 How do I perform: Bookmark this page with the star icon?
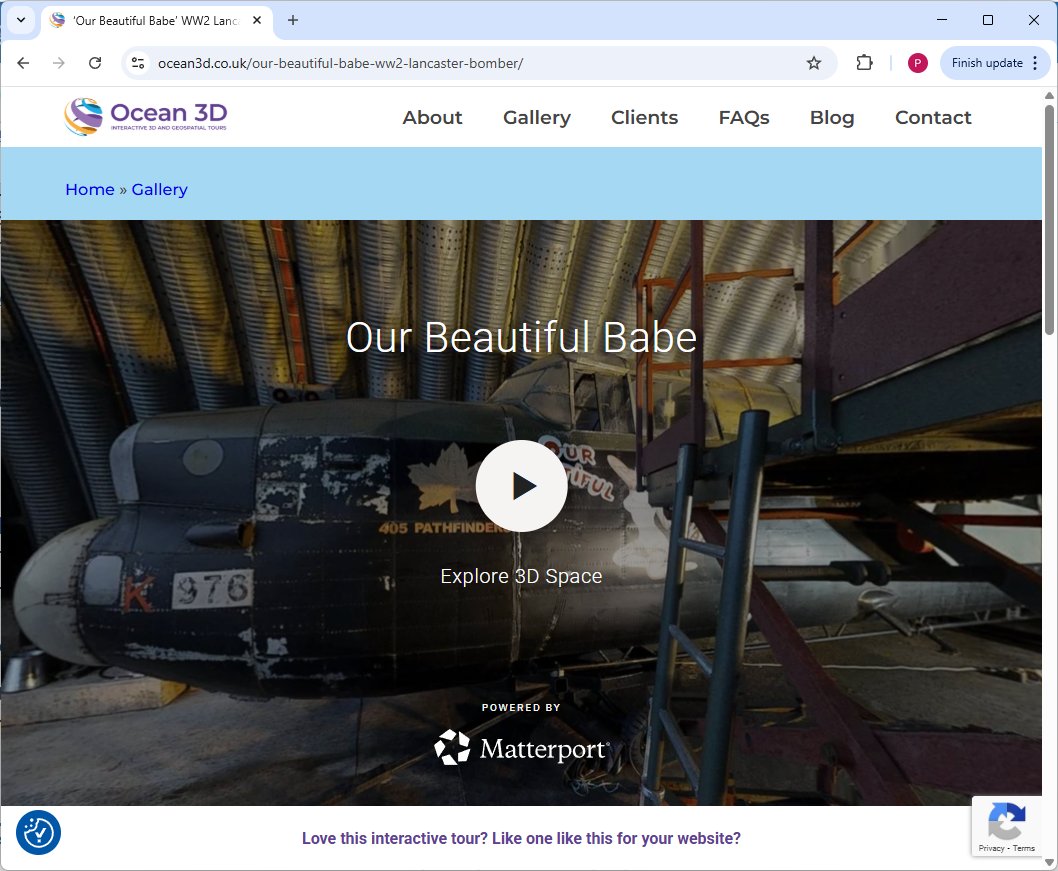click(x=814, y=63)
